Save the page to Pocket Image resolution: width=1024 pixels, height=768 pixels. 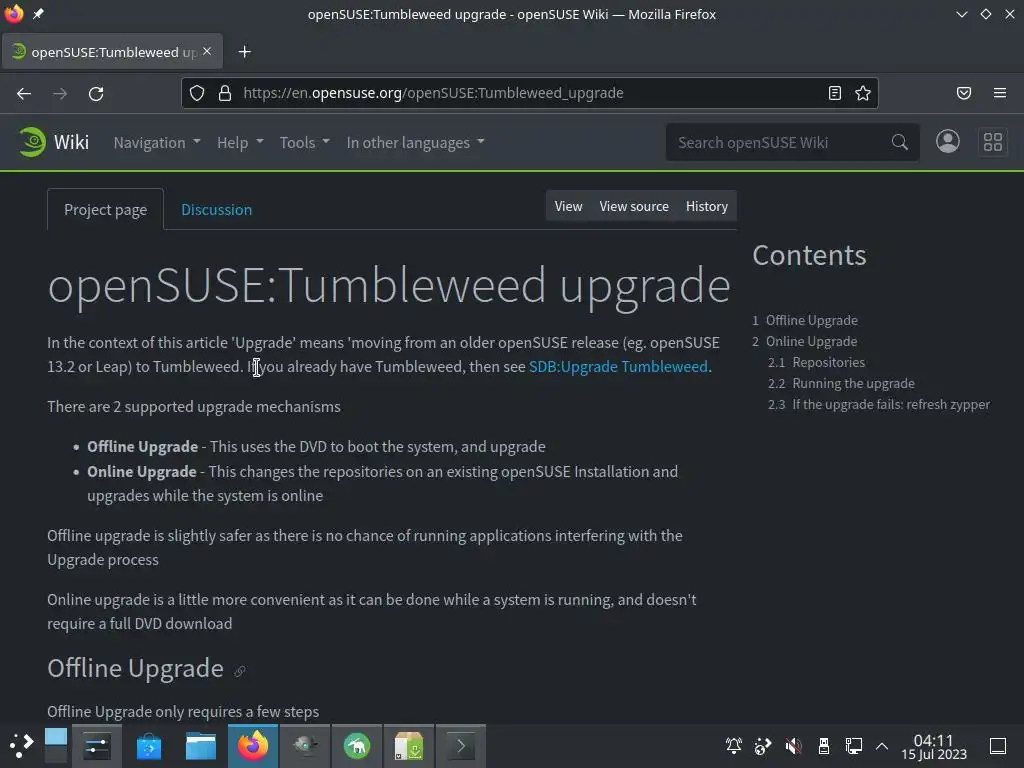coord(964,93)
